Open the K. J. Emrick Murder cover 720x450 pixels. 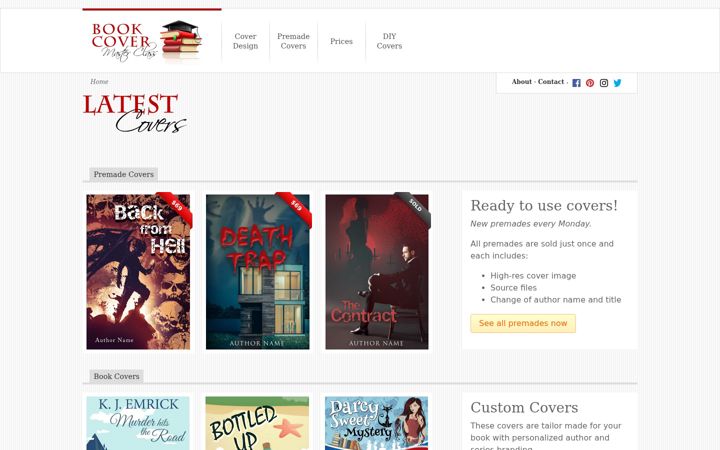coord(138,423)
